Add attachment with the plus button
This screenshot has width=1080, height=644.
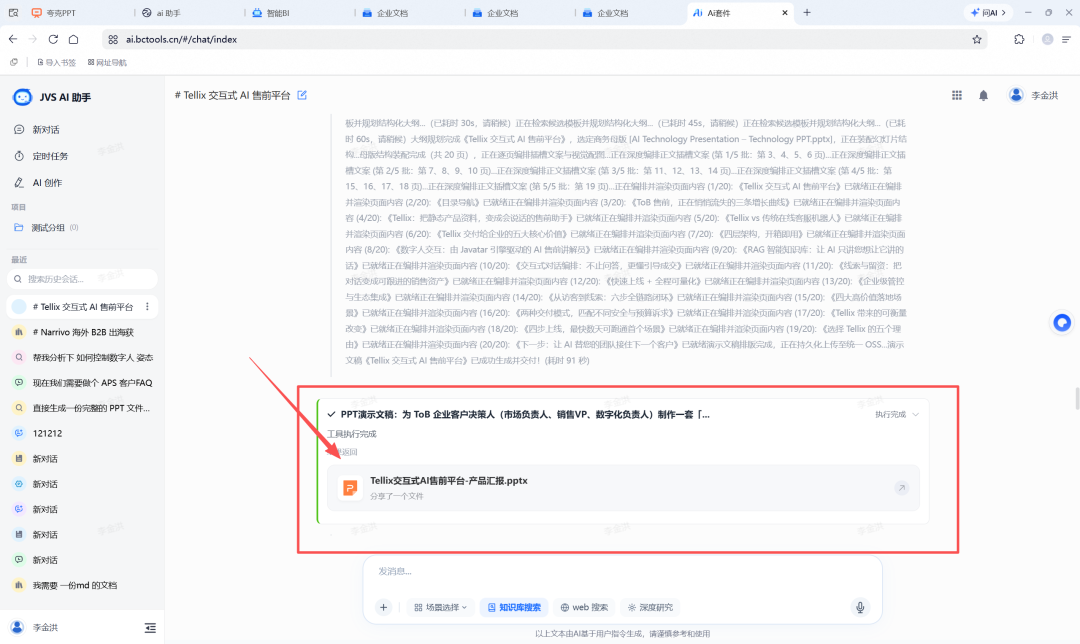[x=384, y=607]
